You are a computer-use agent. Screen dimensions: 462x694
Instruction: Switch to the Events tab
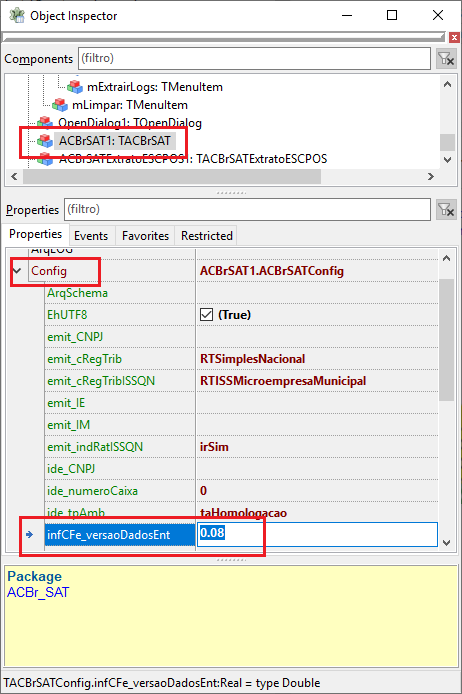(x=91, y=235)
